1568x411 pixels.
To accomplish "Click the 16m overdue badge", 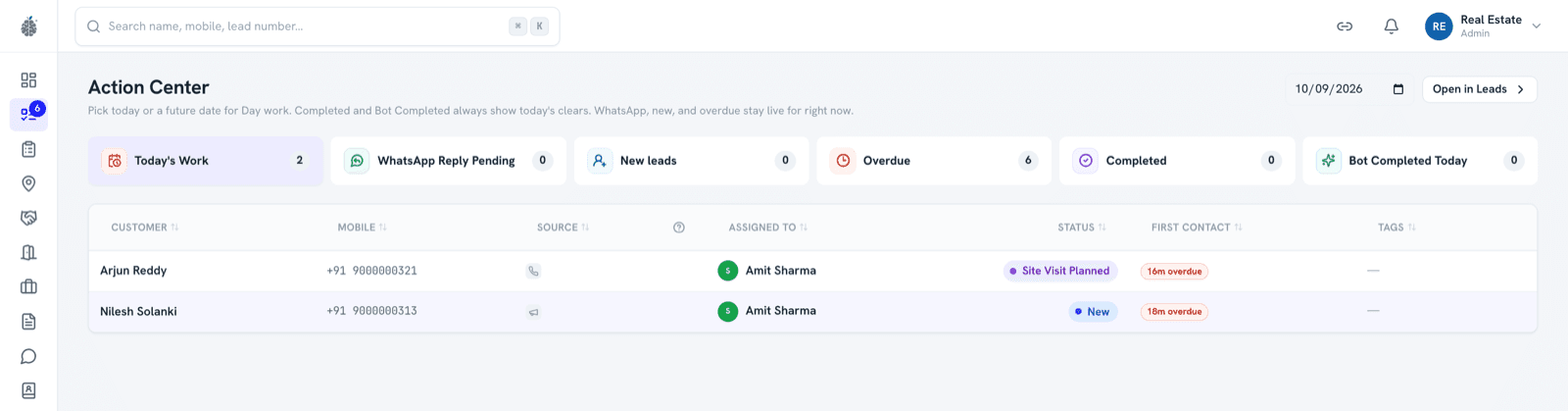I will [1174, 272].
